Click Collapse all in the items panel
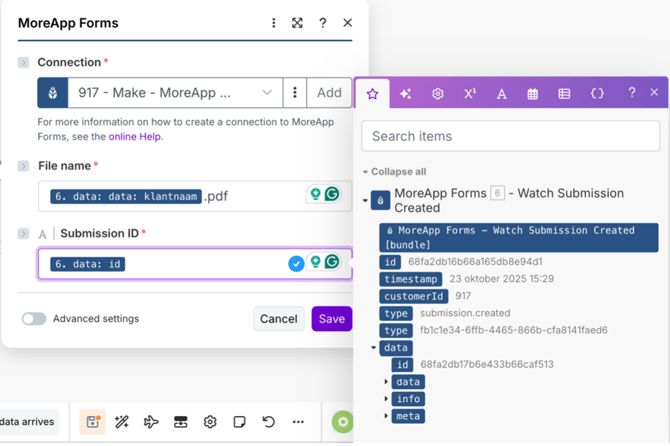670x446 pixels. (x=395, y=172)
